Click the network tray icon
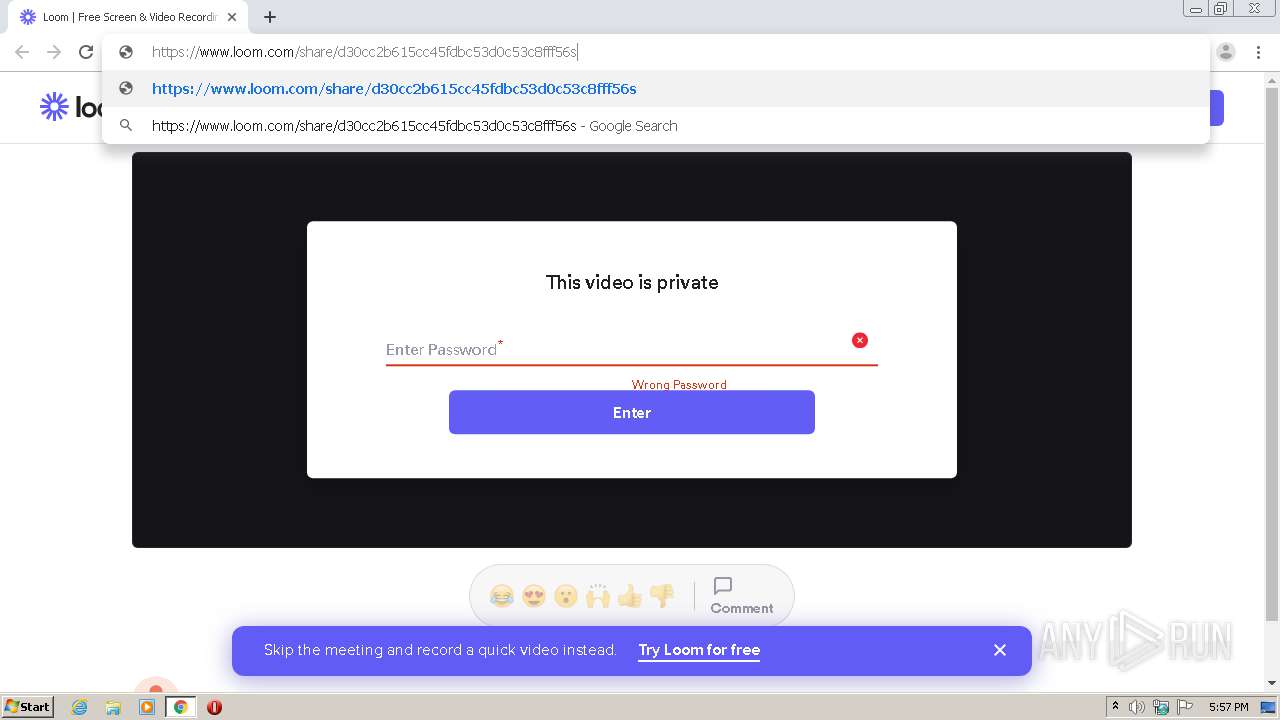This screenshot has height=720, width=1280. click(x=1161, y=707)
